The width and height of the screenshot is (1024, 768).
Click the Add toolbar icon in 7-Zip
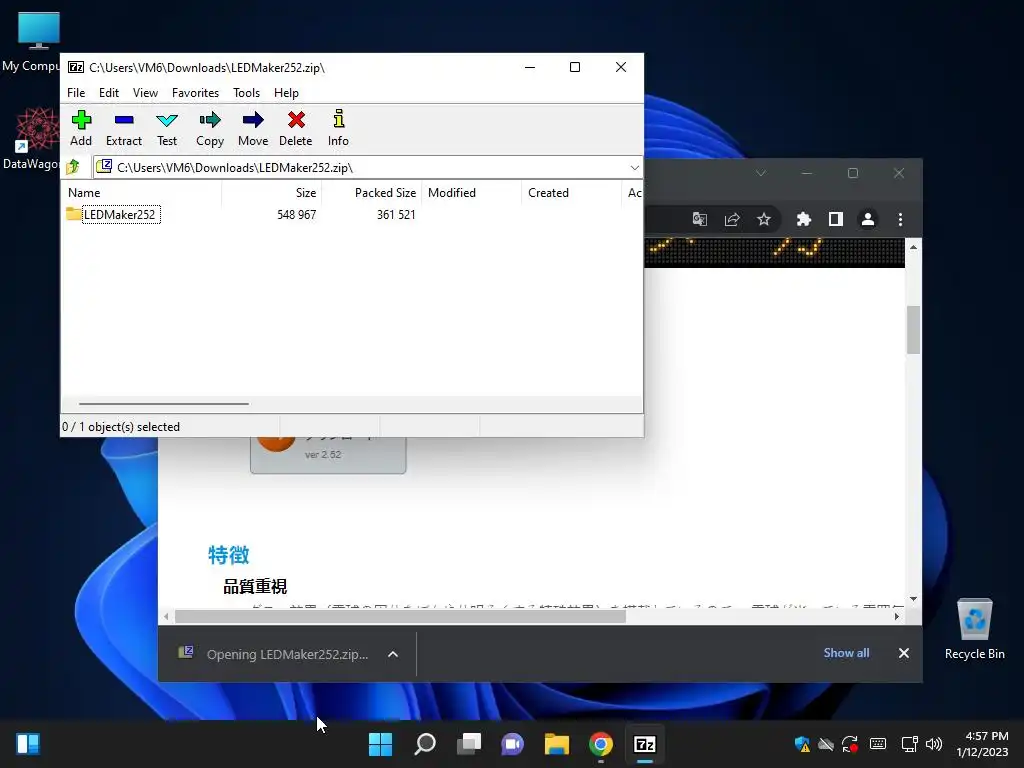pos(81,128)
